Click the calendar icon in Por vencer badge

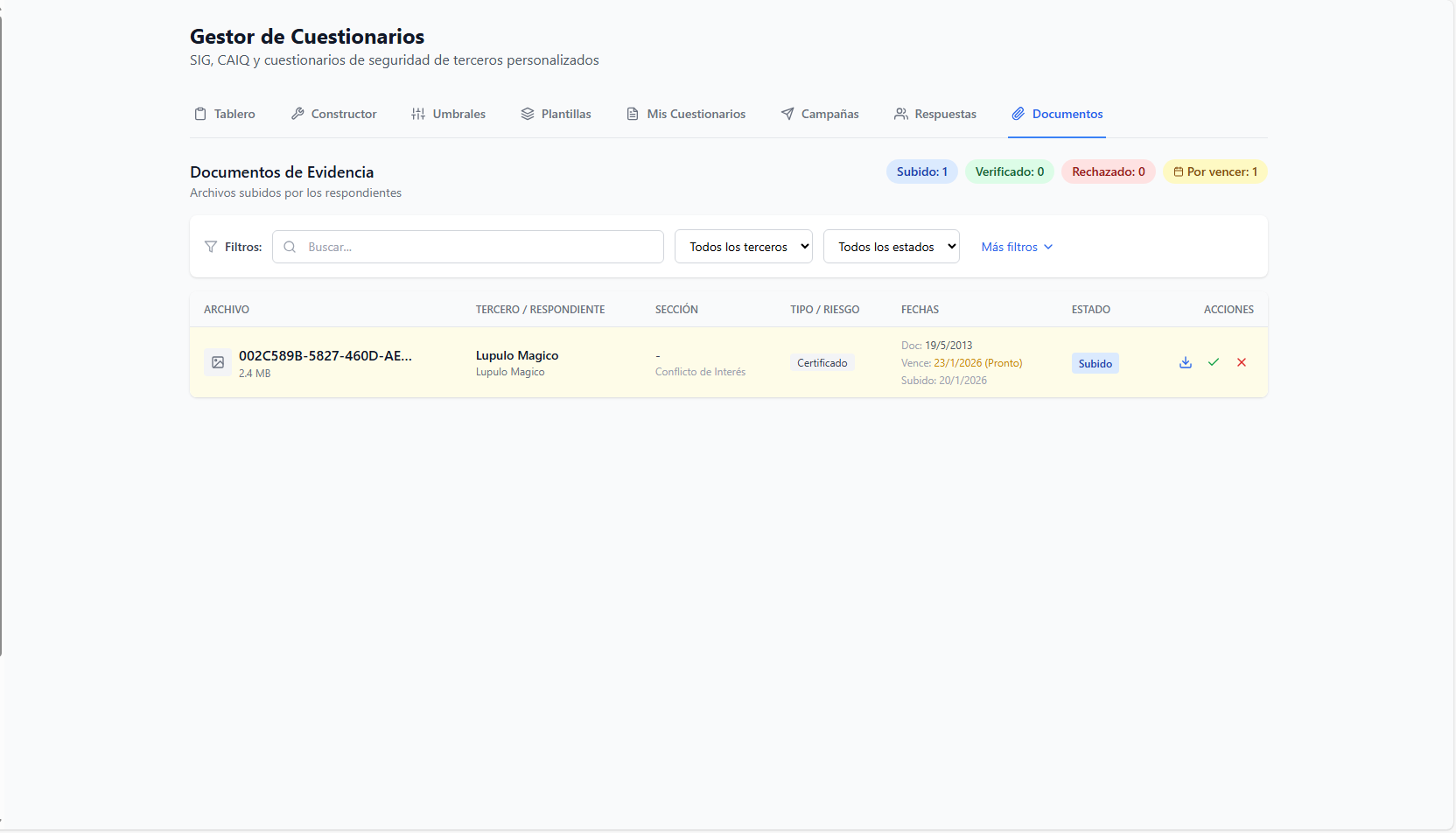pos(1178,171)
